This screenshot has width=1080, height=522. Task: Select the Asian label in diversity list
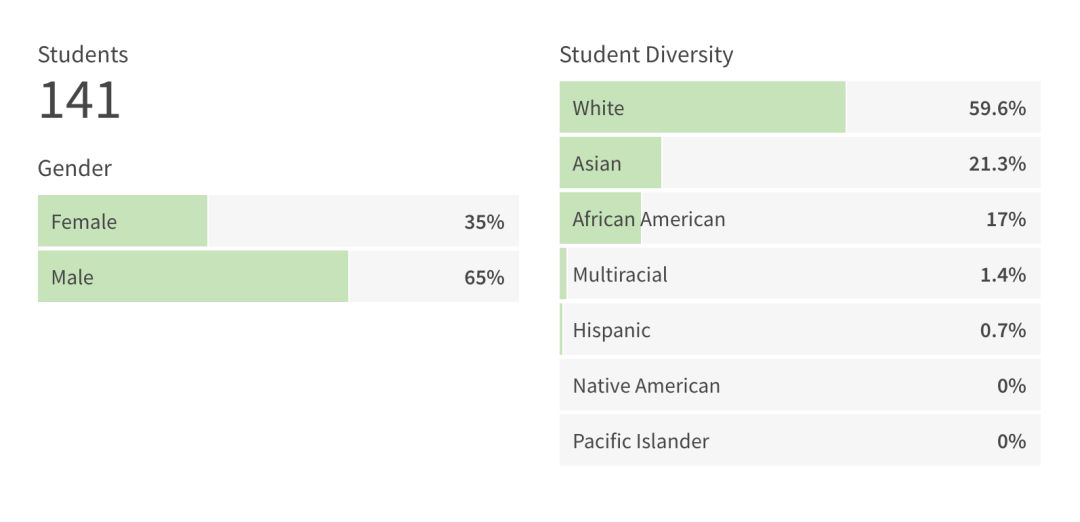(x=597, y=164)
